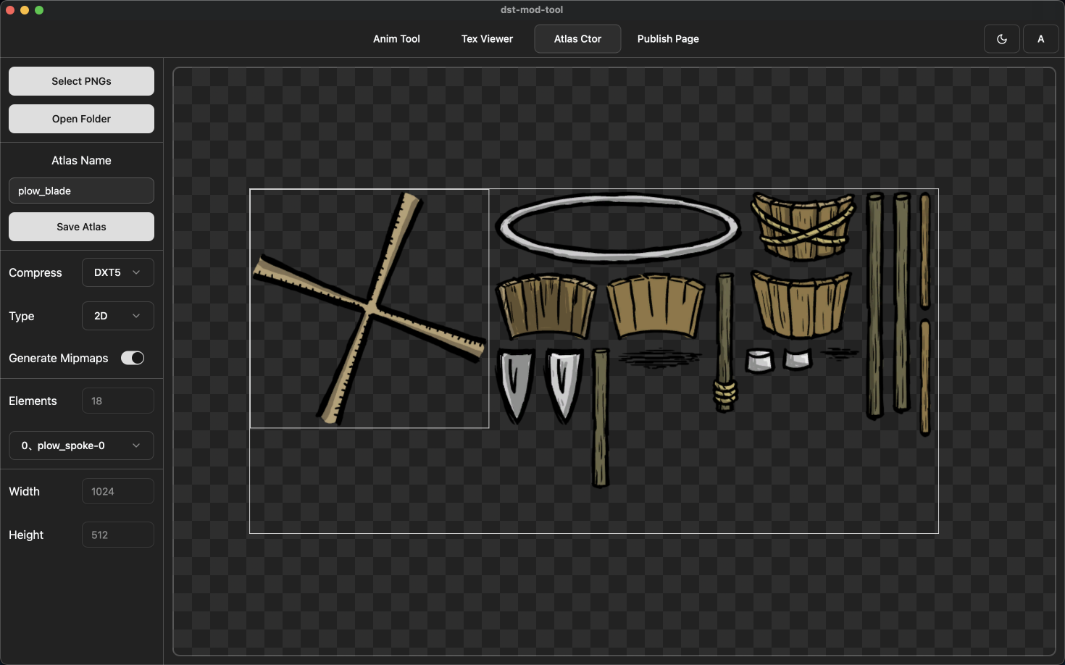This screenshot has height=665, width=1065.
Task: Click the Width value field
Action: [x=118, y=492]
